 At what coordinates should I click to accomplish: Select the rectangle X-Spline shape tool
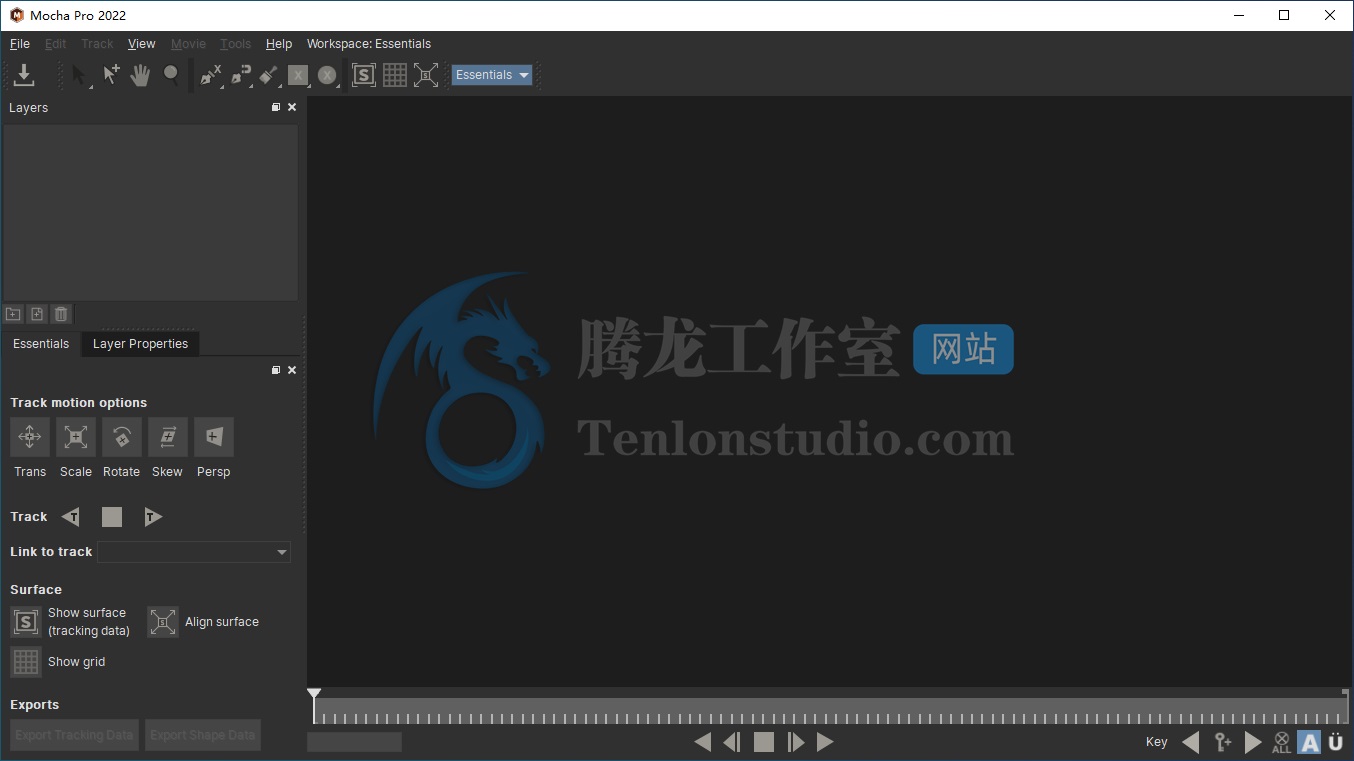coord(298,75)
